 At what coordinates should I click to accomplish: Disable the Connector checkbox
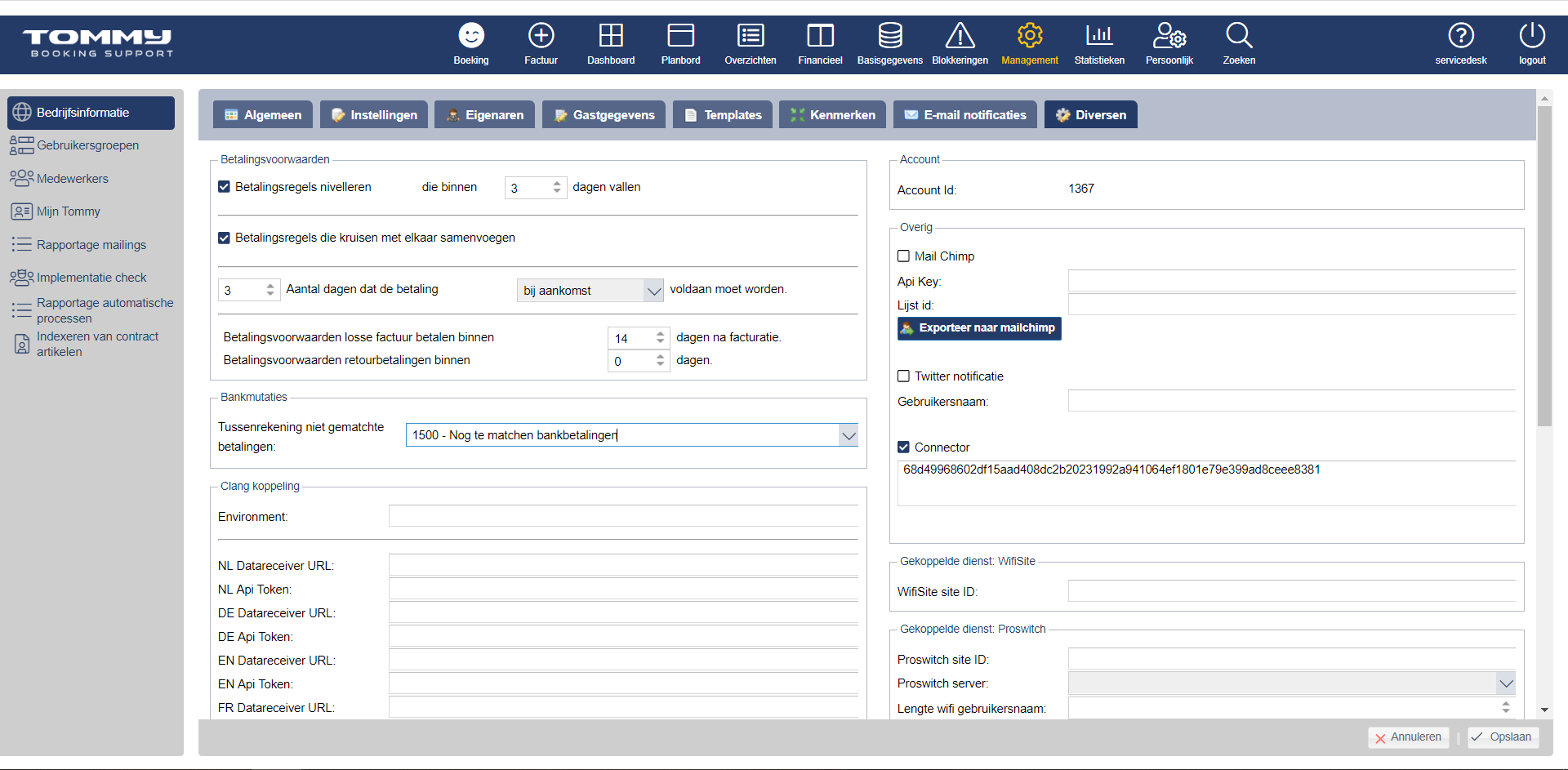coord(903,447)
